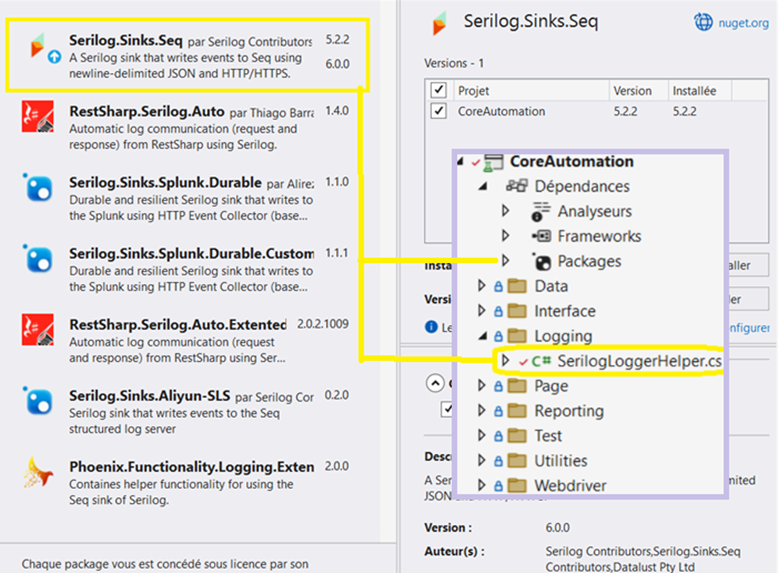Click the Data folder icon
Image resolution: width=778 pixels, height=573 pixels.
point(517,286)
